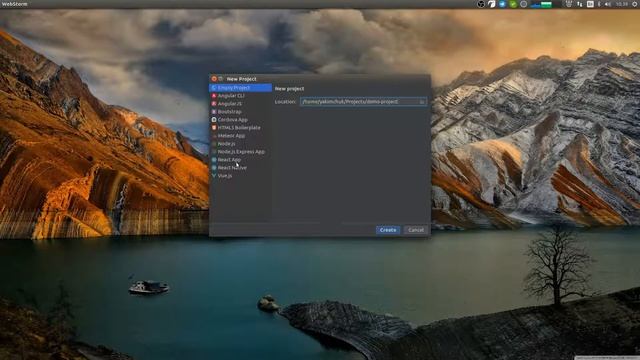Click the Create button

[x=388, y=230]
